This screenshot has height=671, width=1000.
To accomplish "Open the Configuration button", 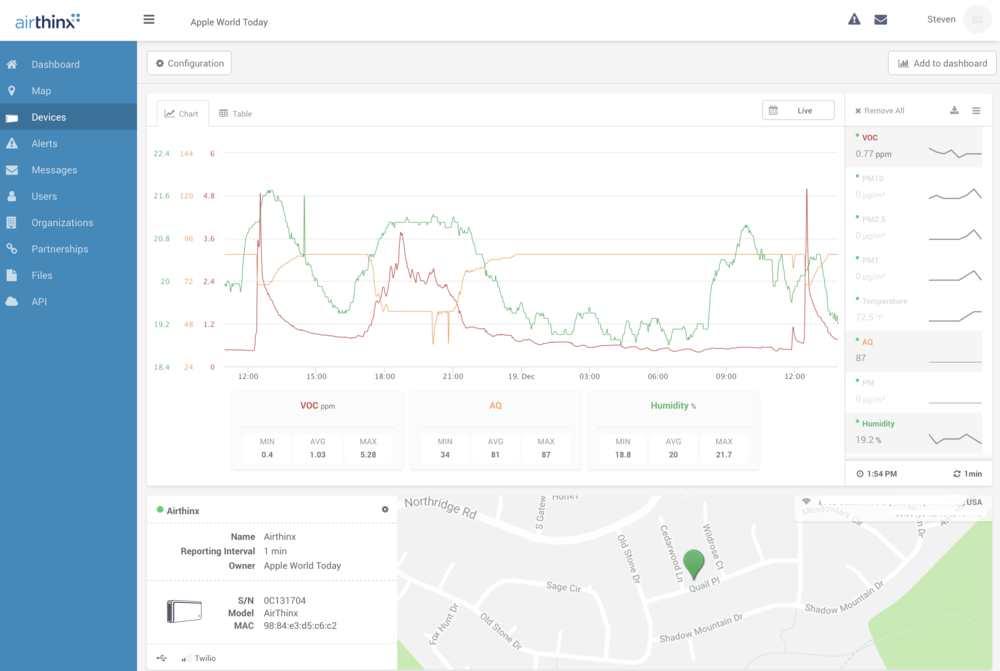I will 189,63.
